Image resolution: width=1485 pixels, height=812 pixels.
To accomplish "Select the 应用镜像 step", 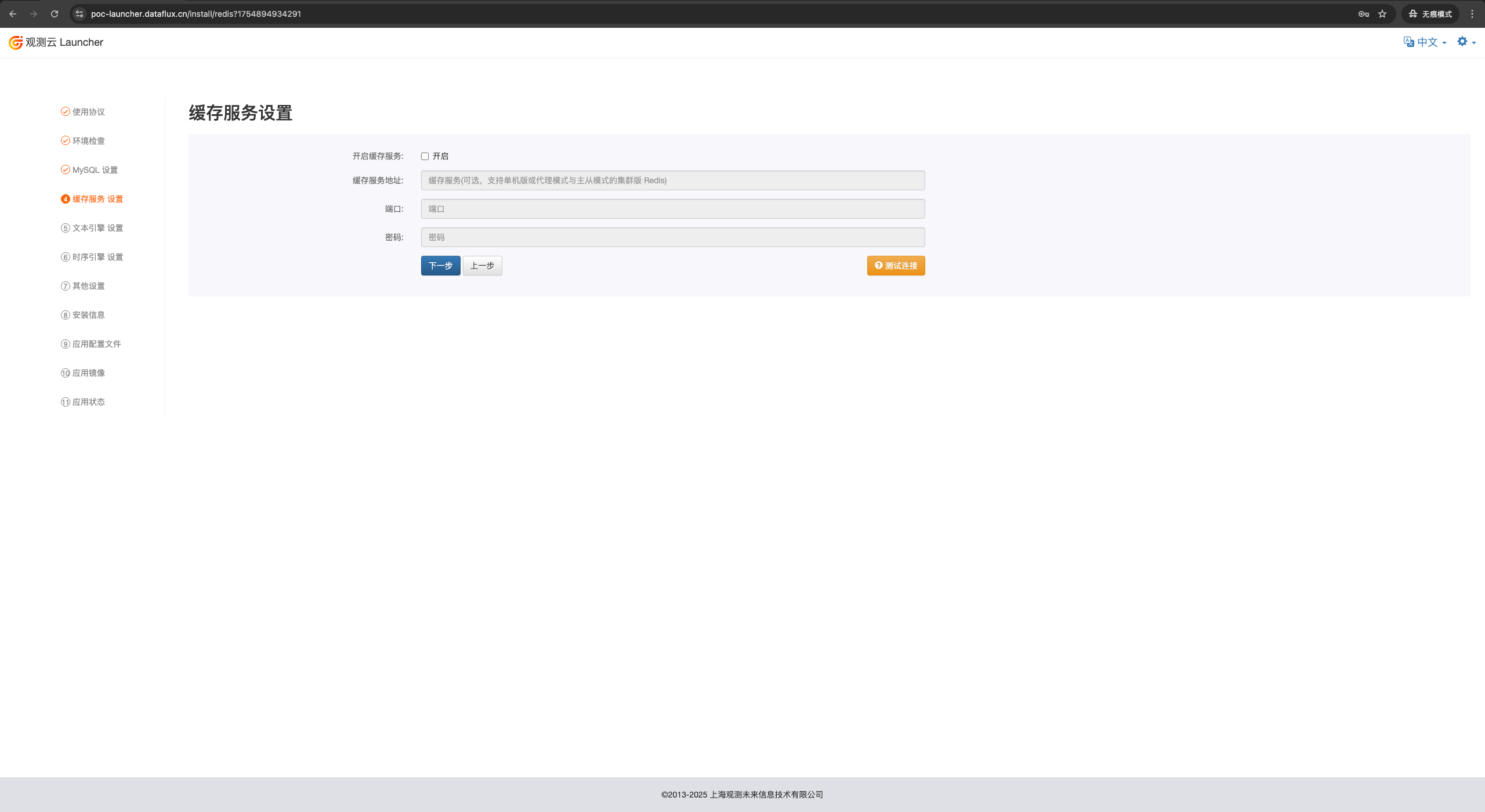I will click(88, 373).
